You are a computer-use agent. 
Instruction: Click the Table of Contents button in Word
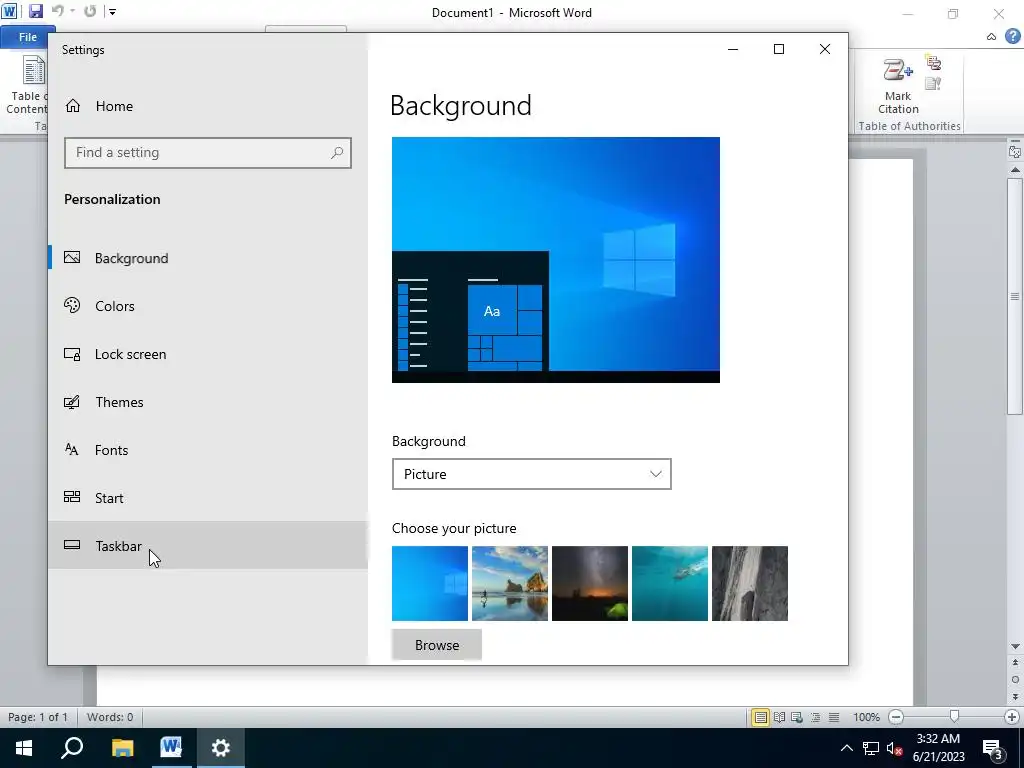[x=26, y=85]
